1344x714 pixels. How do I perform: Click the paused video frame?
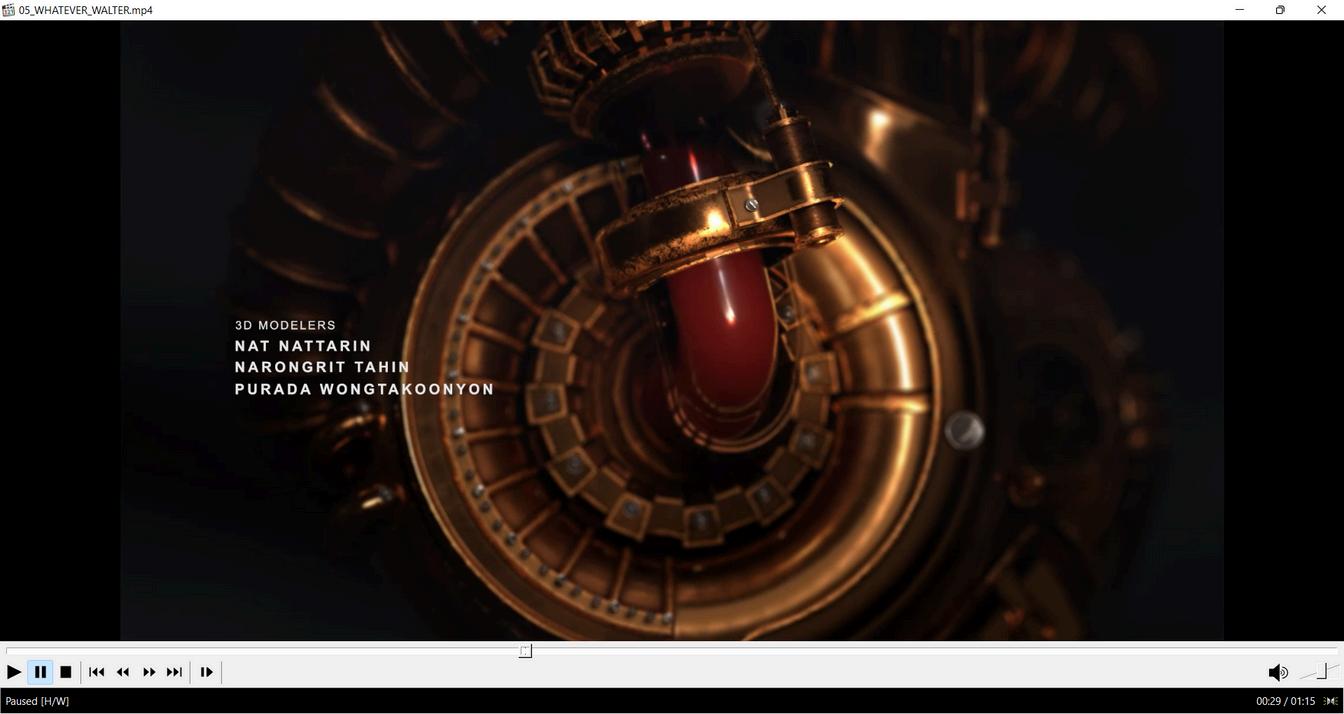click(672, 330)
